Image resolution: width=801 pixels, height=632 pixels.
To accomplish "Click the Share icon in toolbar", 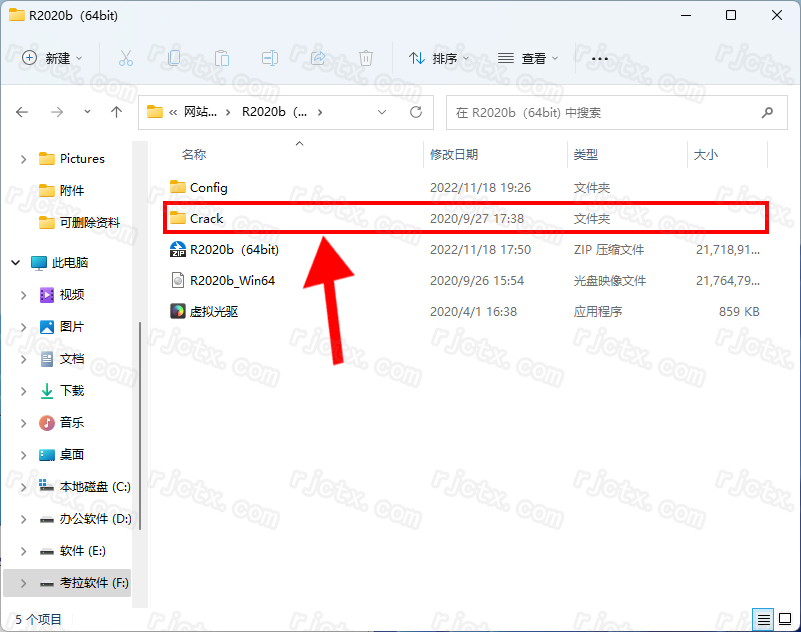I will point(318,59).
